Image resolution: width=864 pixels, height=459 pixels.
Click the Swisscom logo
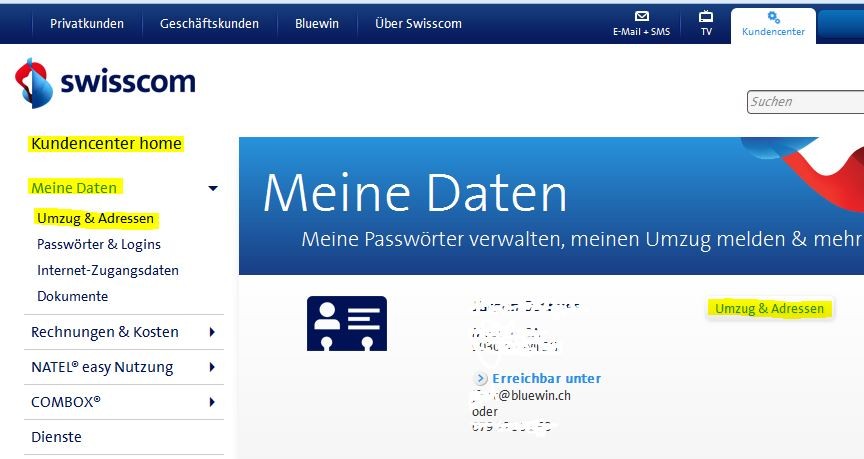pyautogui.click(x=105, y=83)
